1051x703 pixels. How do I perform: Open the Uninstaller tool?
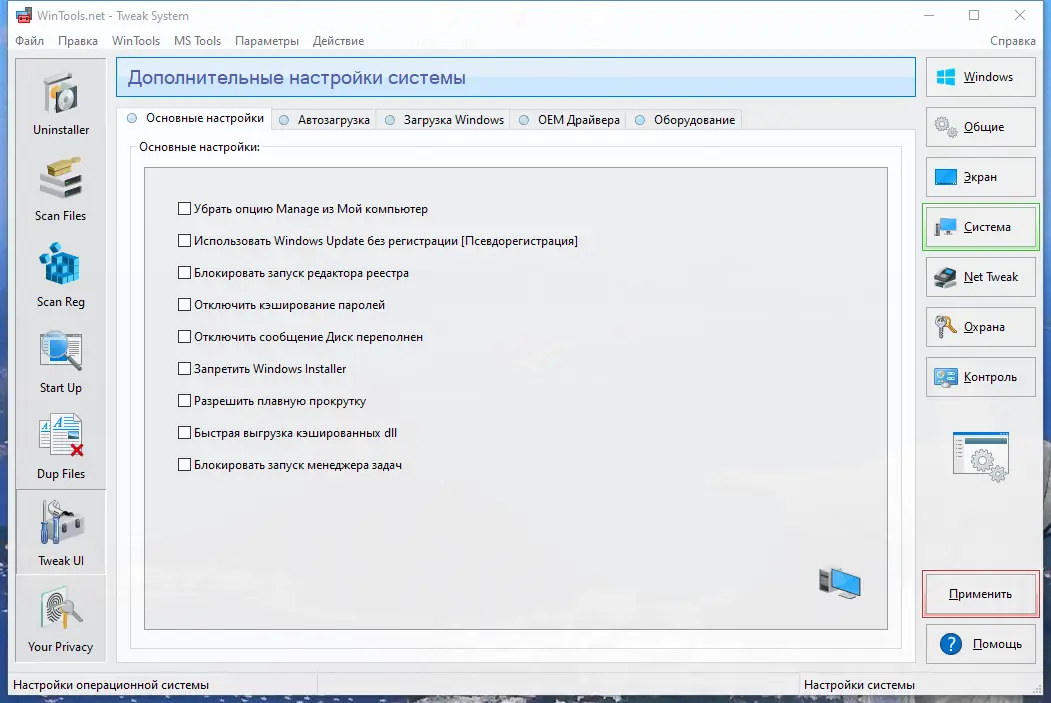click(x=60, y=102)
